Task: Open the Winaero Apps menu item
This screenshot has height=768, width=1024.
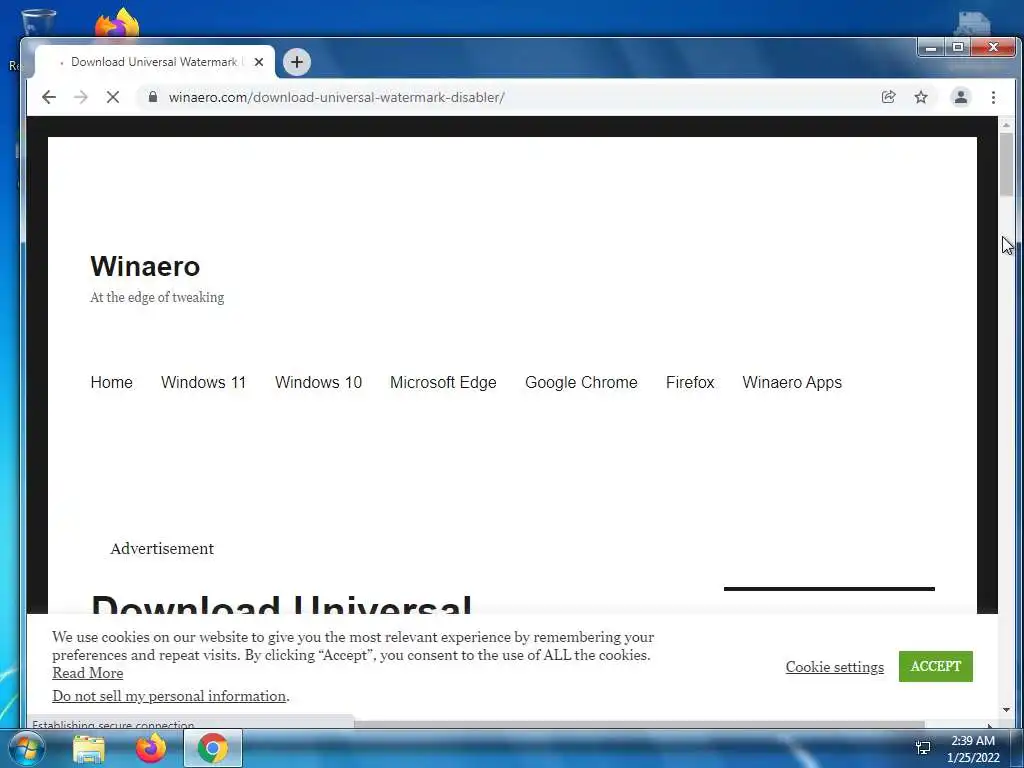Action: coord(792,382)
